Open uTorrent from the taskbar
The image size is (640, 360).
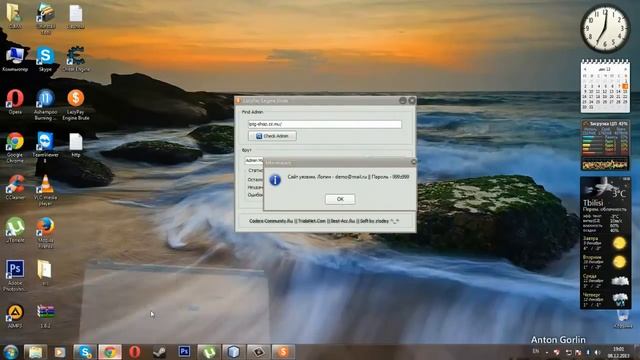209,352
